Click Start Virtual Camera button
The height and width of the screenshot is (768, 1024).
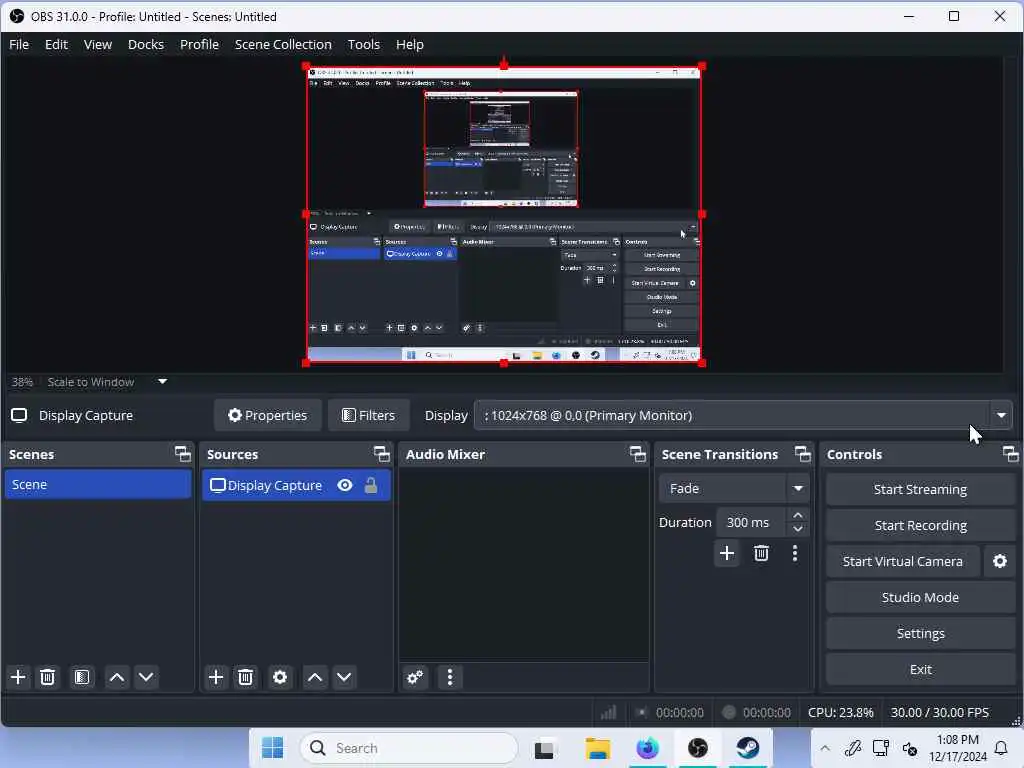(x=903, y=562)
